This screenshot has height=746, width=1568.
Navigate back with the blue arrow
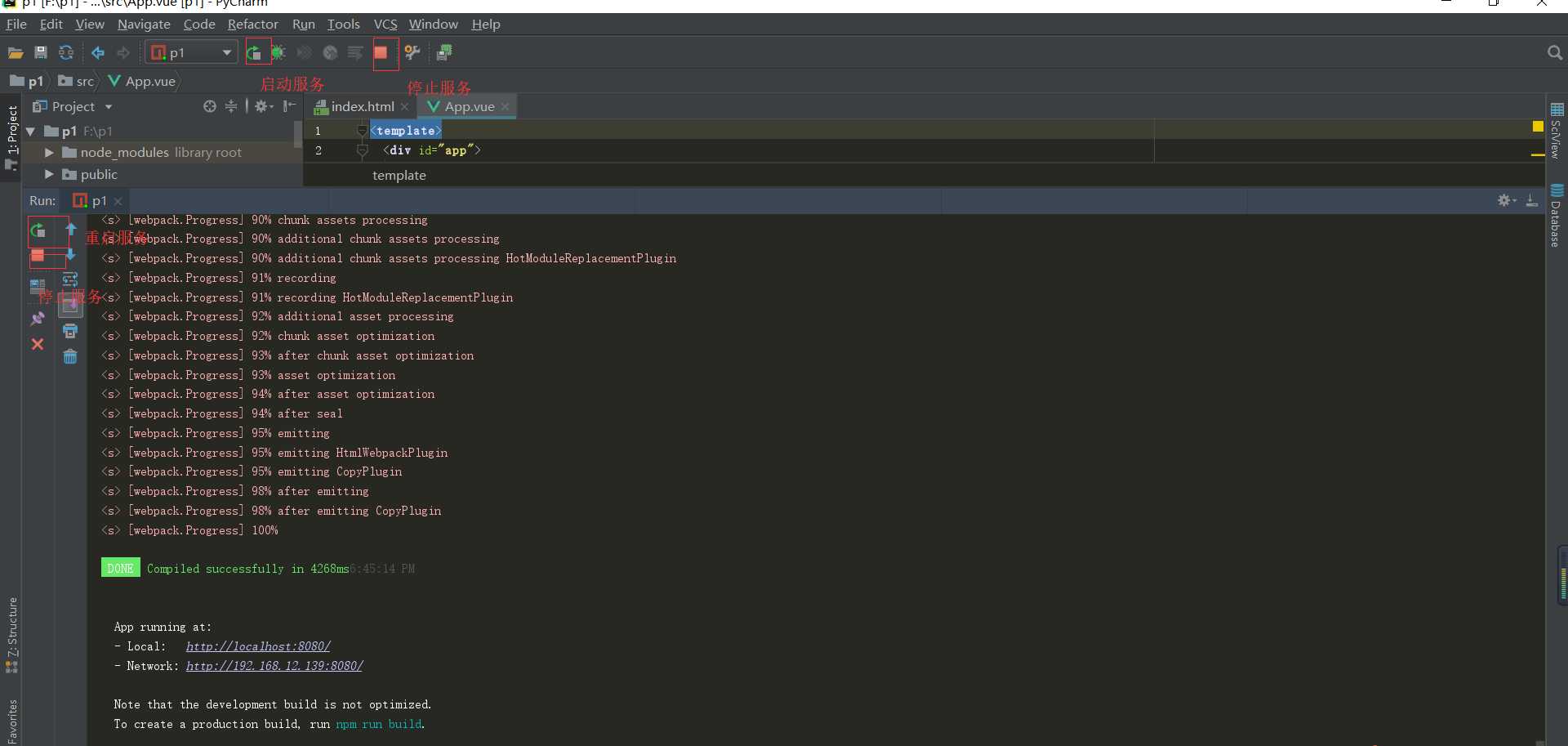pyautogui.click(x=98, y=53)
